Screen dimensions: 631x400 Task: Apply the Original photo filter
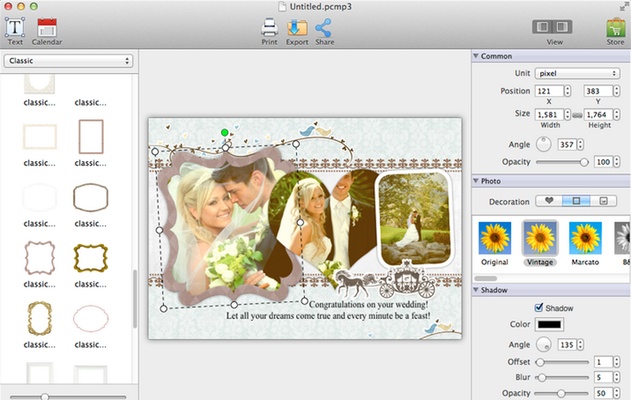(495, 243)
